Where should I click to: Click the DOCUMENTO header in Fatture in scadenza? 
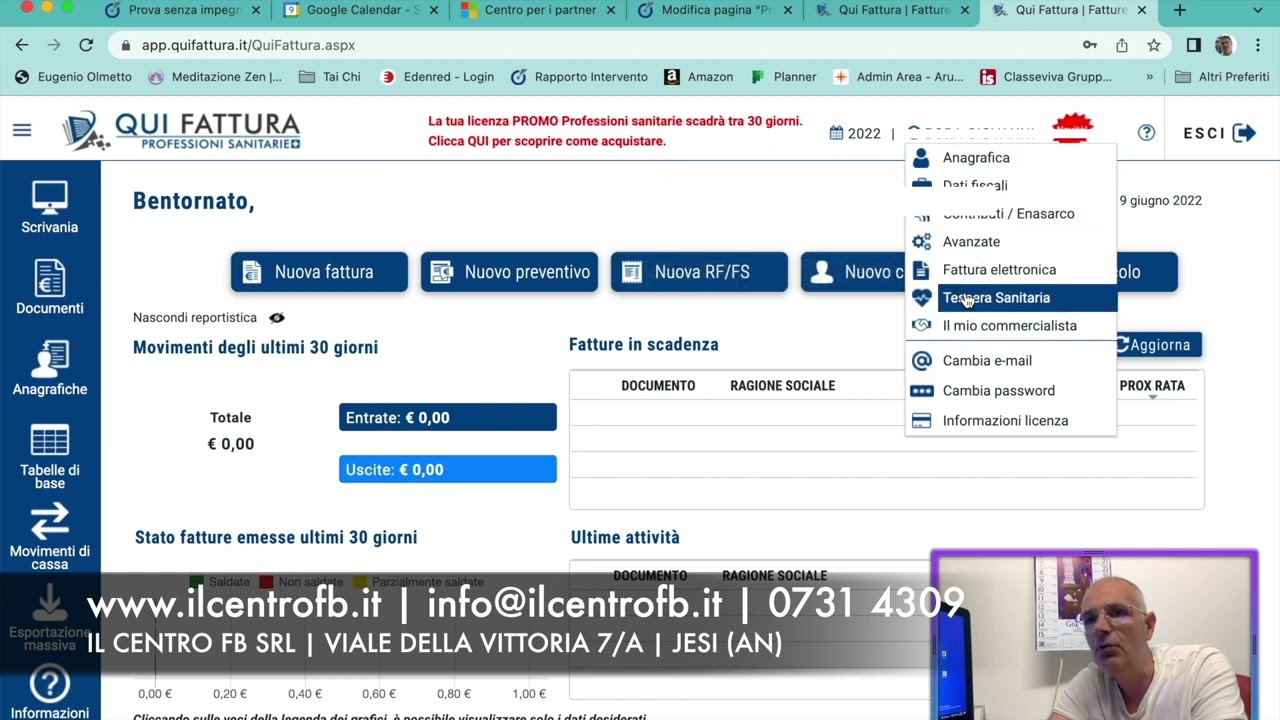point(658,386)
